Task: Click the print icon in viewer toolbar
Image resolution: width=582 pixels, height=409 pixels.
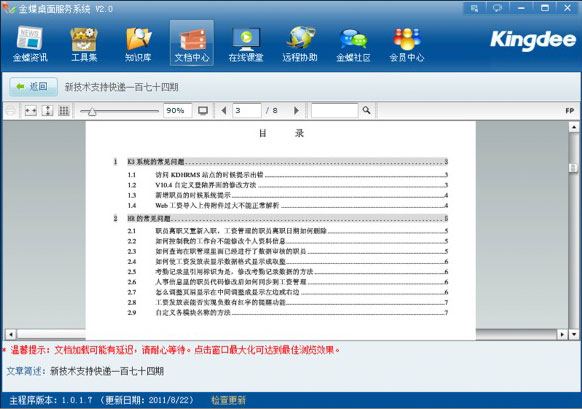Action: pos(10,111)
